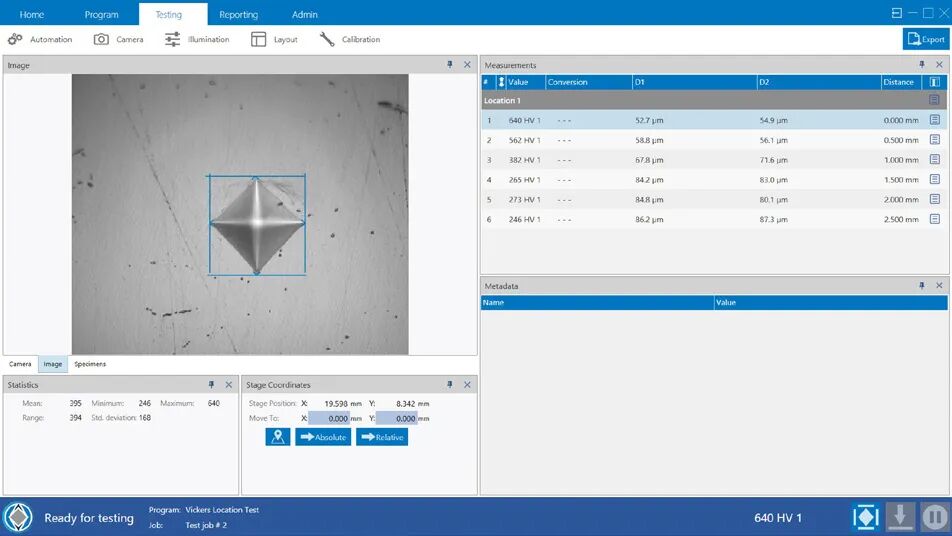The image size is (952, 536).
Task: Select the Image sub-tab under the image
Action: tap(53, 364)
